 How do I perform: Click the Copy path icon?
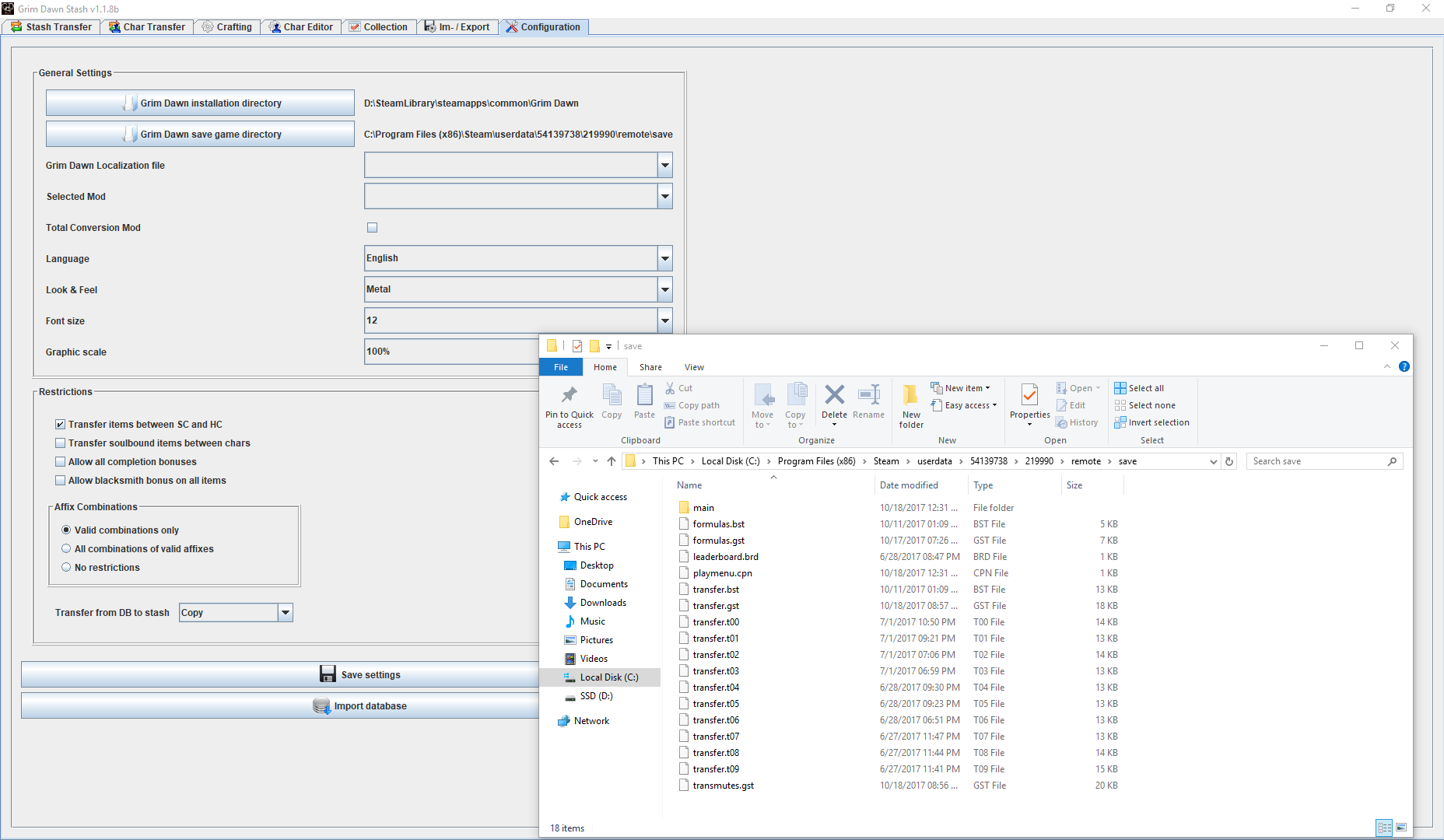coord(670,405)
